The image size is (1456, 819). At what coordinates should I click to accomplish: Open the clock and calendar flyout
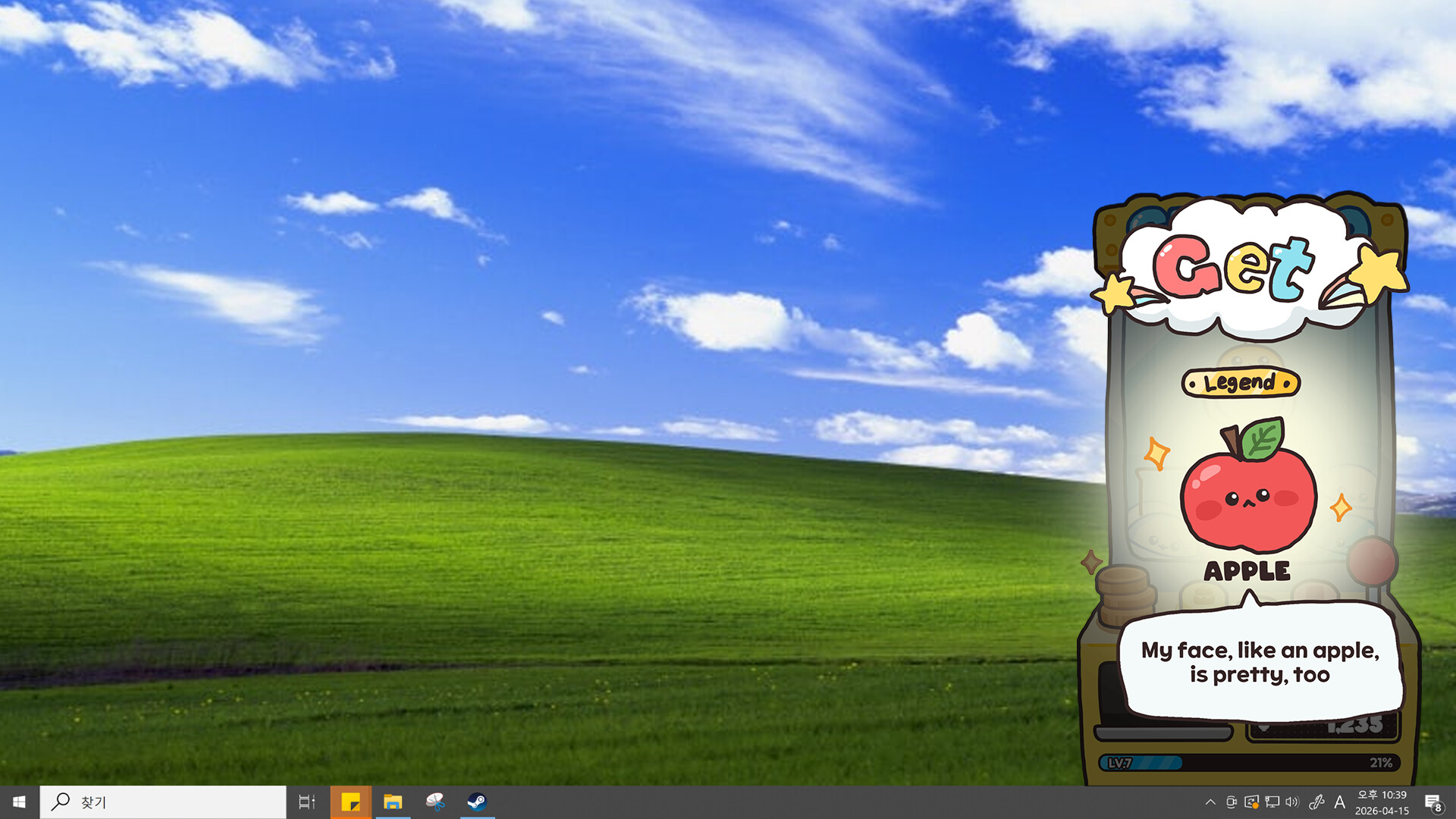coord(1382,802)
